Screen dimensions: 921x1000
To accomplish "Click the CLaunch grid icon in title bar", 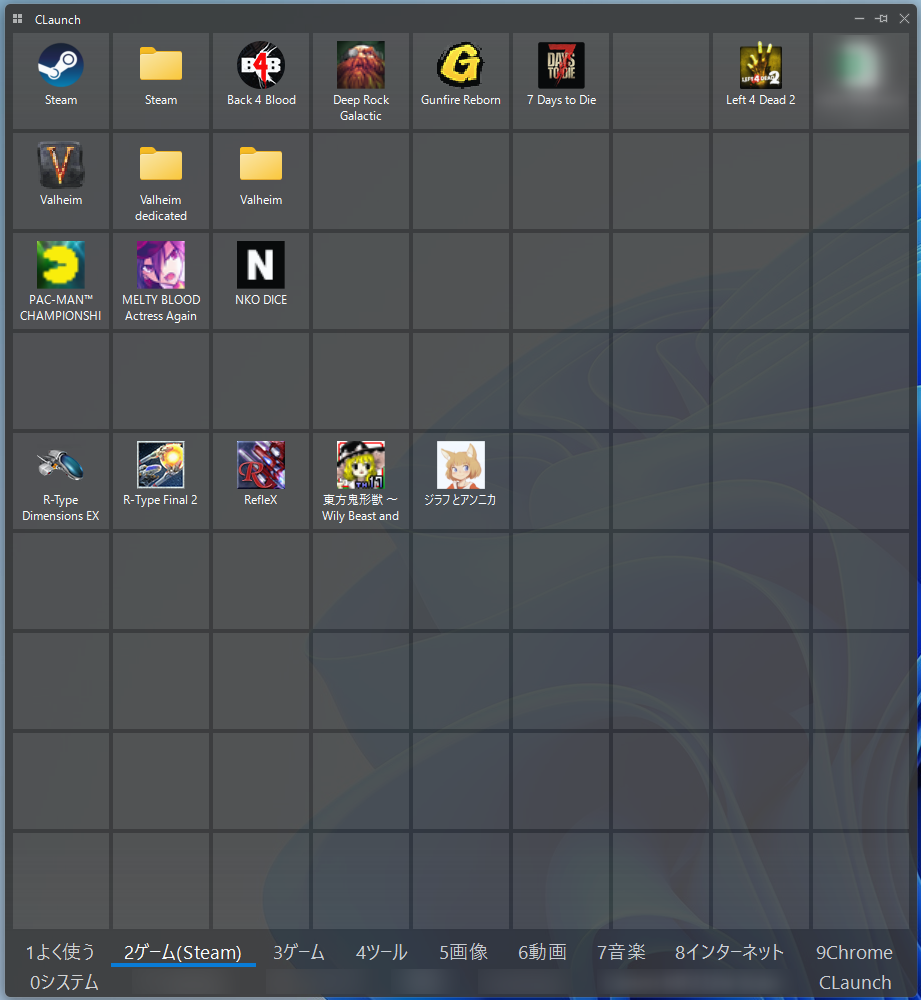I will (18, 19).
